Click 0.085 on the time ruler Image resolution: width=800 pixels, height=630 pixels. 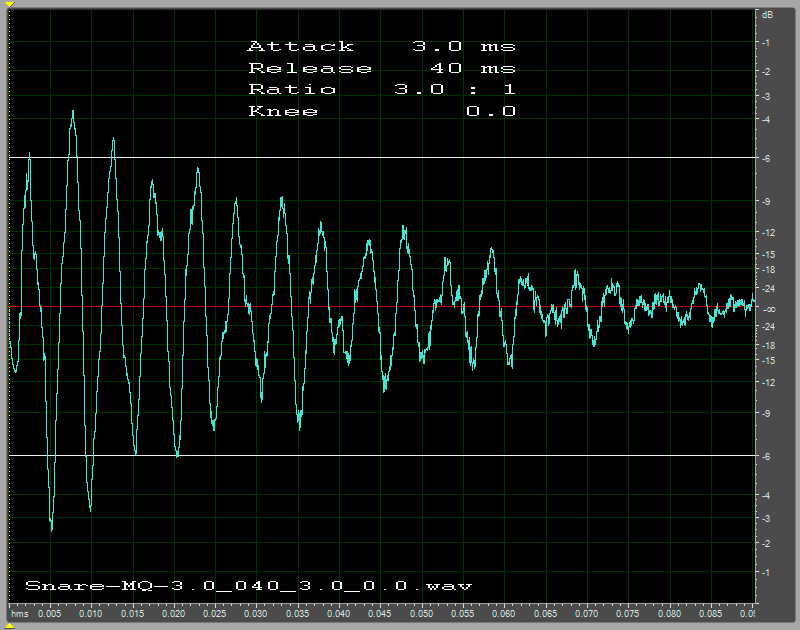(x=711, y=612)
